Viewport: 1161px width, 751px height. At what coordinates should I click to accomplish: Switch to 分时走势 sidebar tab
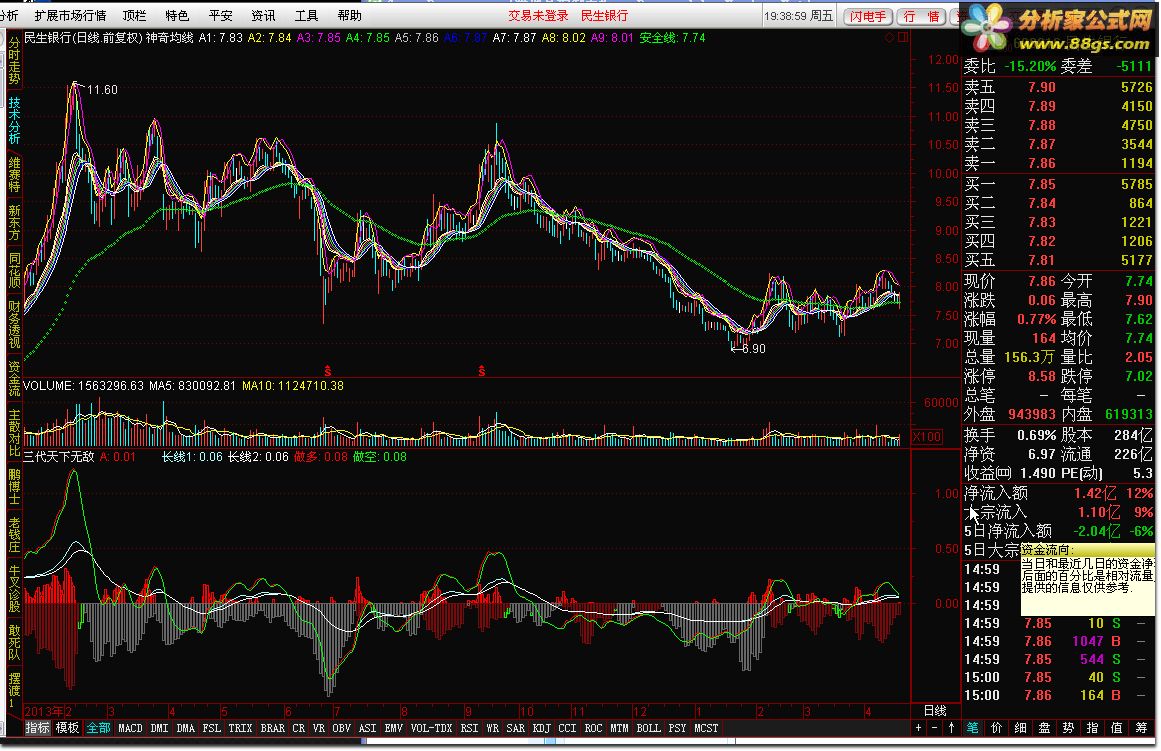pos(14,61)
